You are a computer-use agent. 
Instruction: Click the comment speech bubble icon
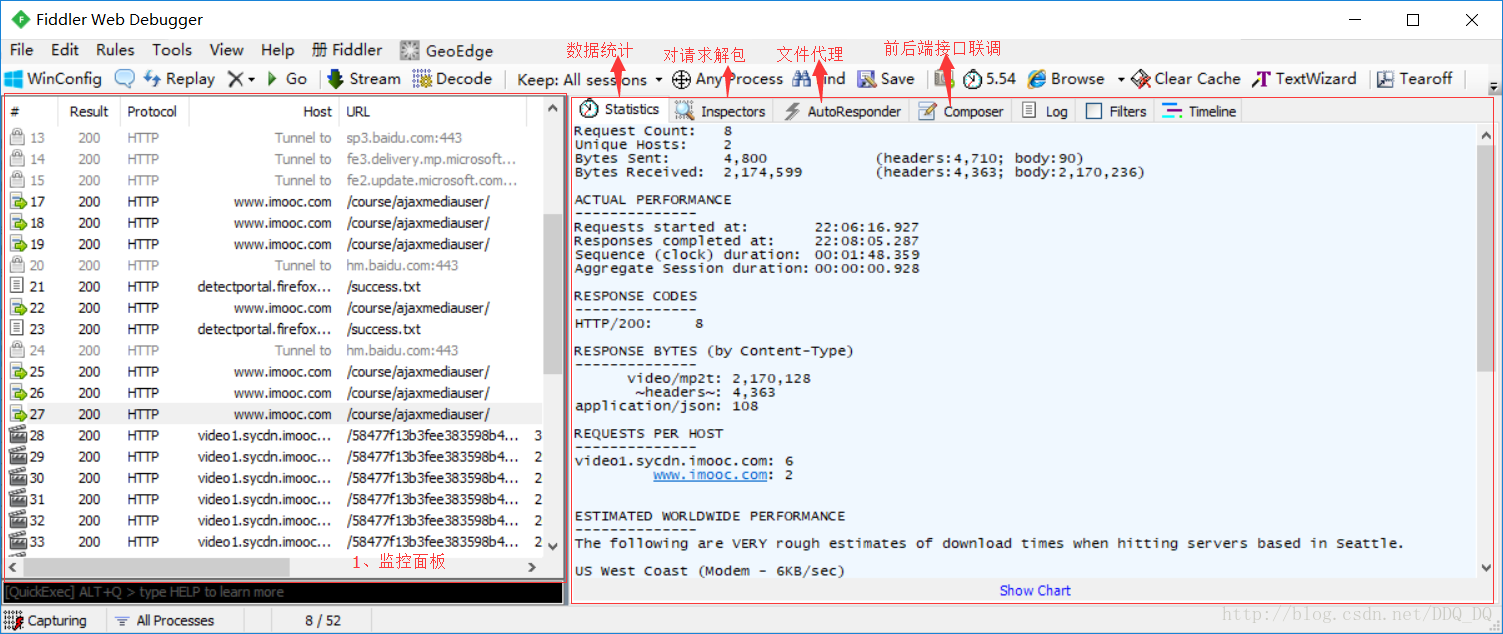pyautogui.click(x=124, y=79)
